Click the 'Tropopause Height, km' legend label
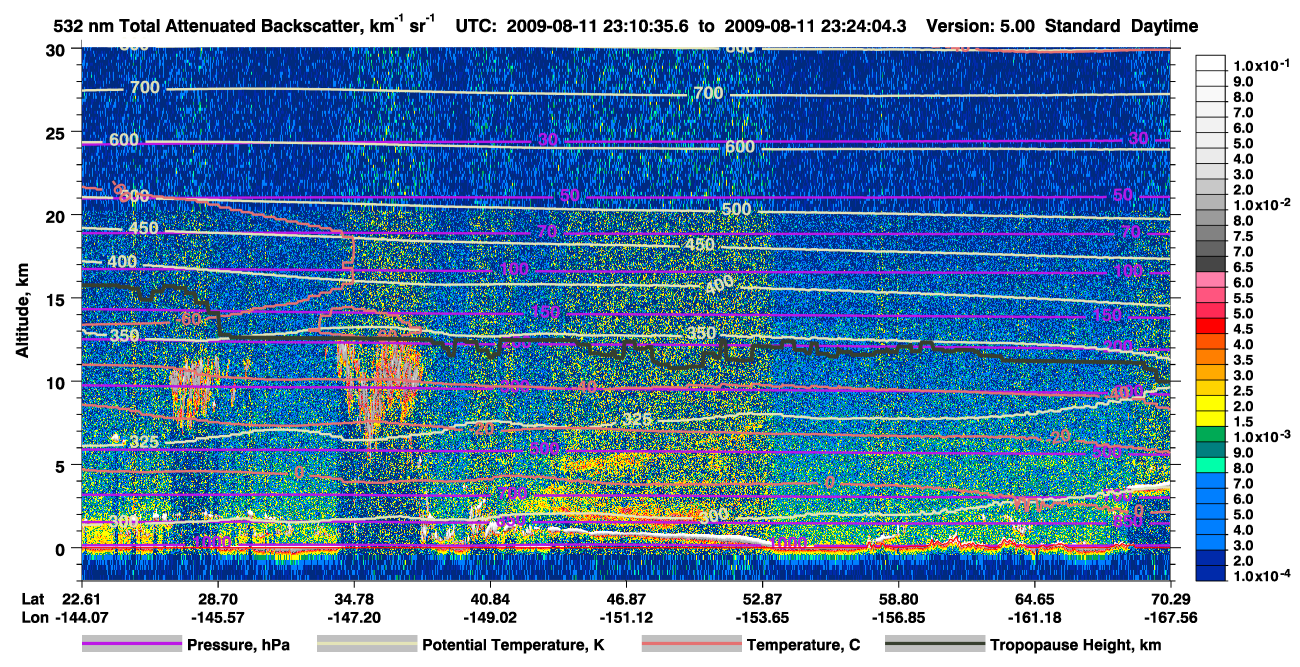Viewport: 1300px width, 667px height. [x=1075, y=645]
